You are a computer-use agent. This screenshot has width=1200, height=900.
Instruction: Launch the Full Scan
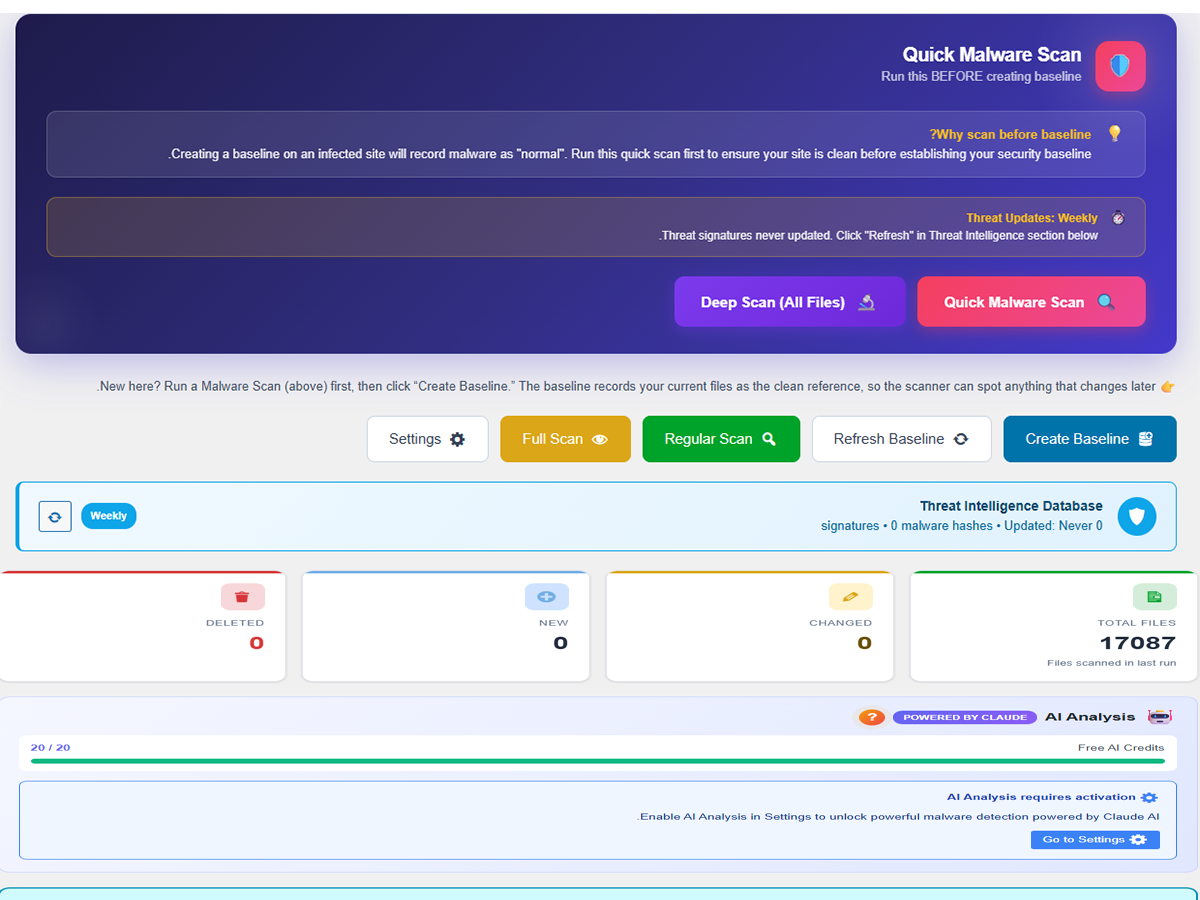[566, 439]
